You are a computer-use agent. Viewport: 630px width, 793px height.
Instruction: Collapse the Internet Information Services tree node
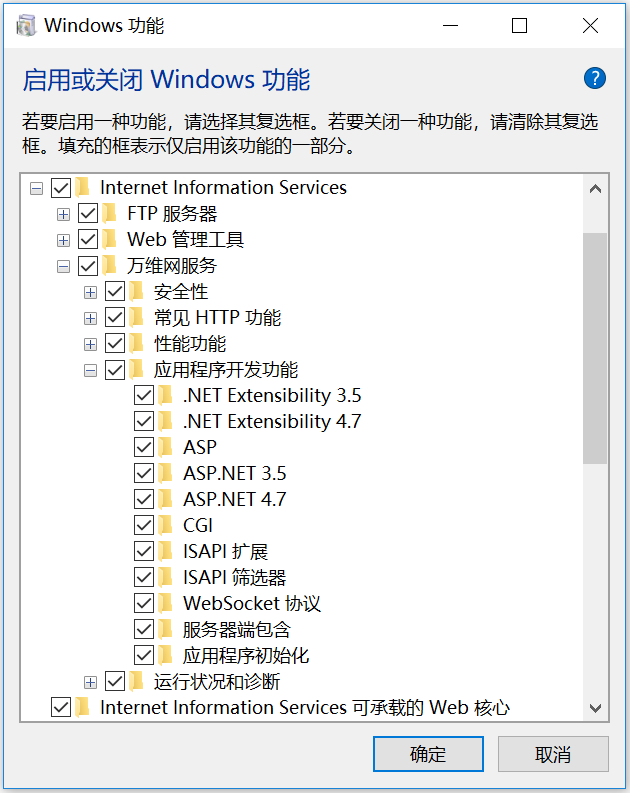click(x=36, y=189)
